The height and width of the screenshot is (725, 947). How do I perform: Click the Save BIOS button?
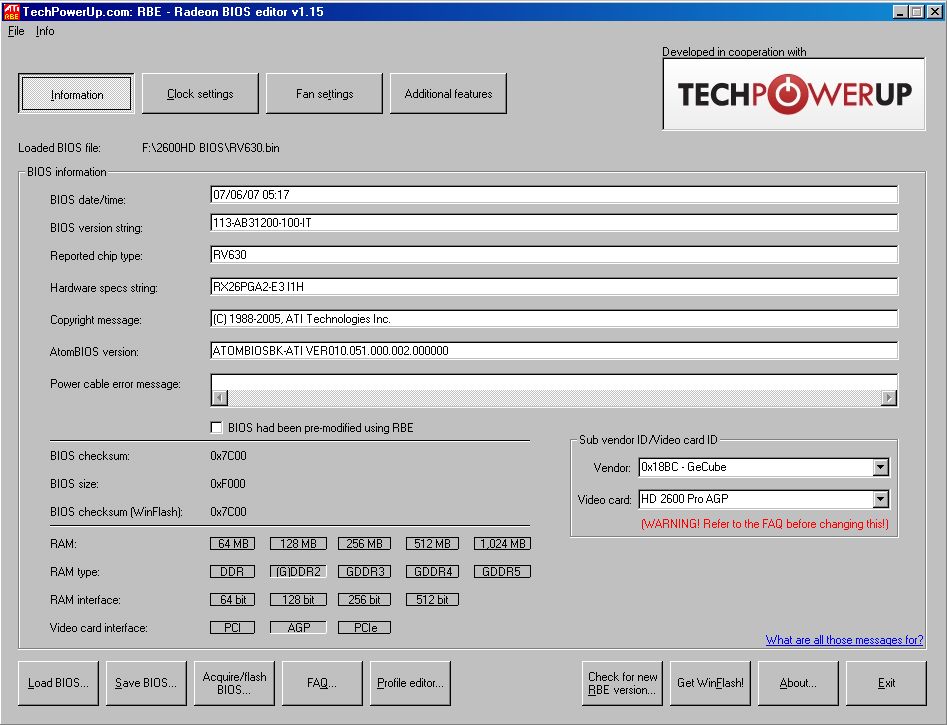click(146, 683)
